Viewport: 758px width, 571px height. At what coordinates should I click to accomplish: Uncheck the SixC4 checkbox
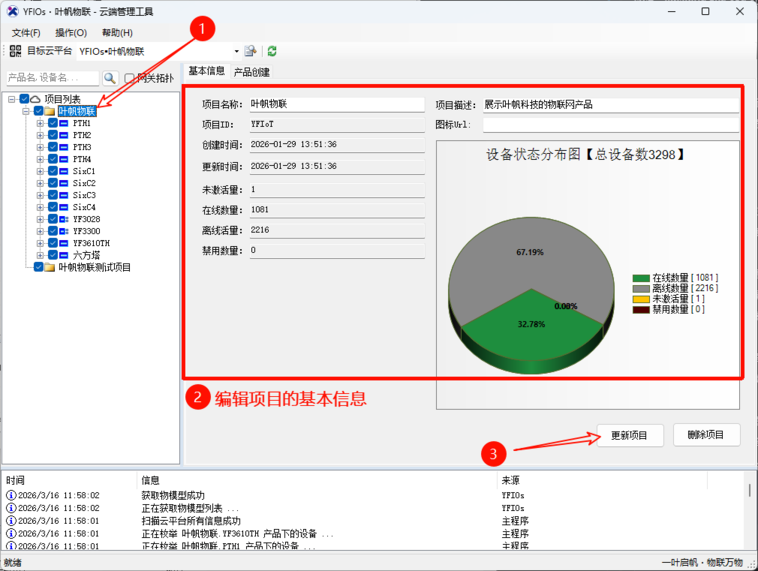(53, 207)
